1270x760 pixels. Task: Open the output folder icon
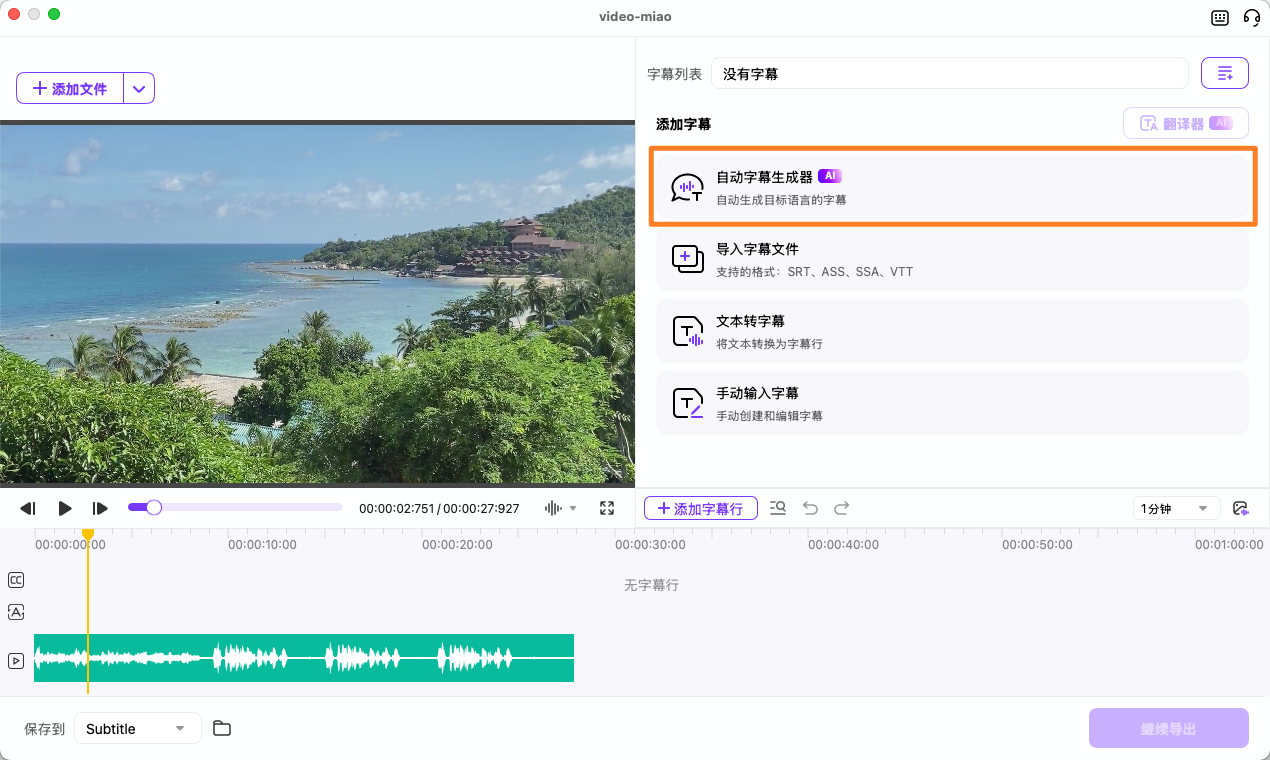coord(222,728)
